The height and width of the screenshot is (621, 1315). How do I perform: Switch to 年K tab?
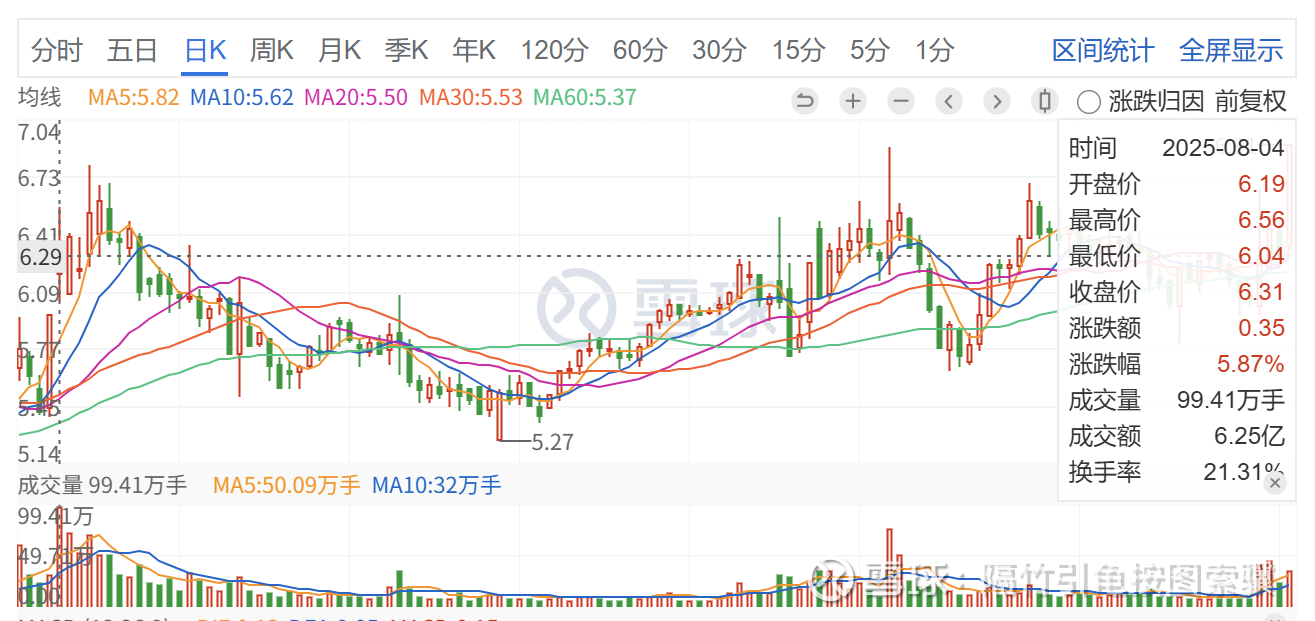pos(474,50)
